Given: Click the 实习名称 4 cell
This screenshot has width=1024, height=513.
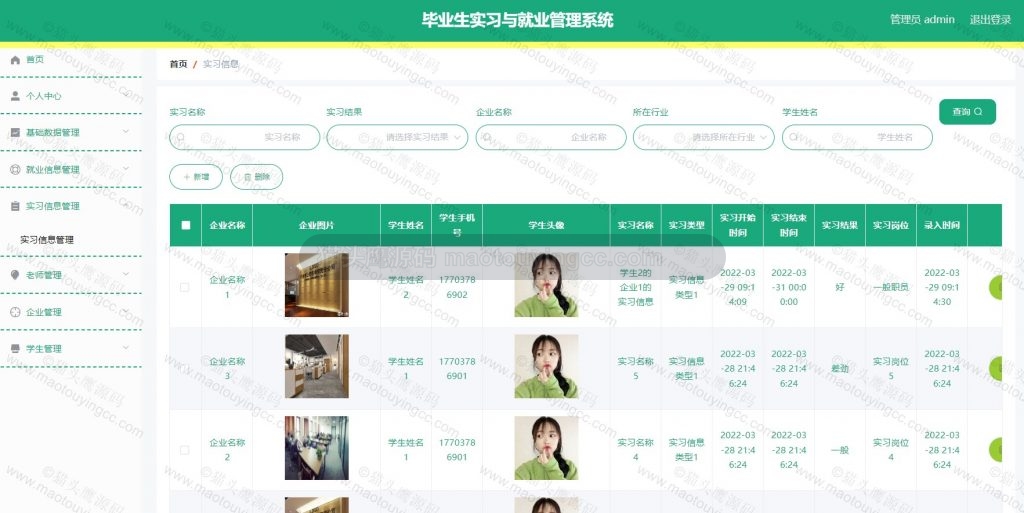Looking at the screenshot, I should [x=636, y=450].
